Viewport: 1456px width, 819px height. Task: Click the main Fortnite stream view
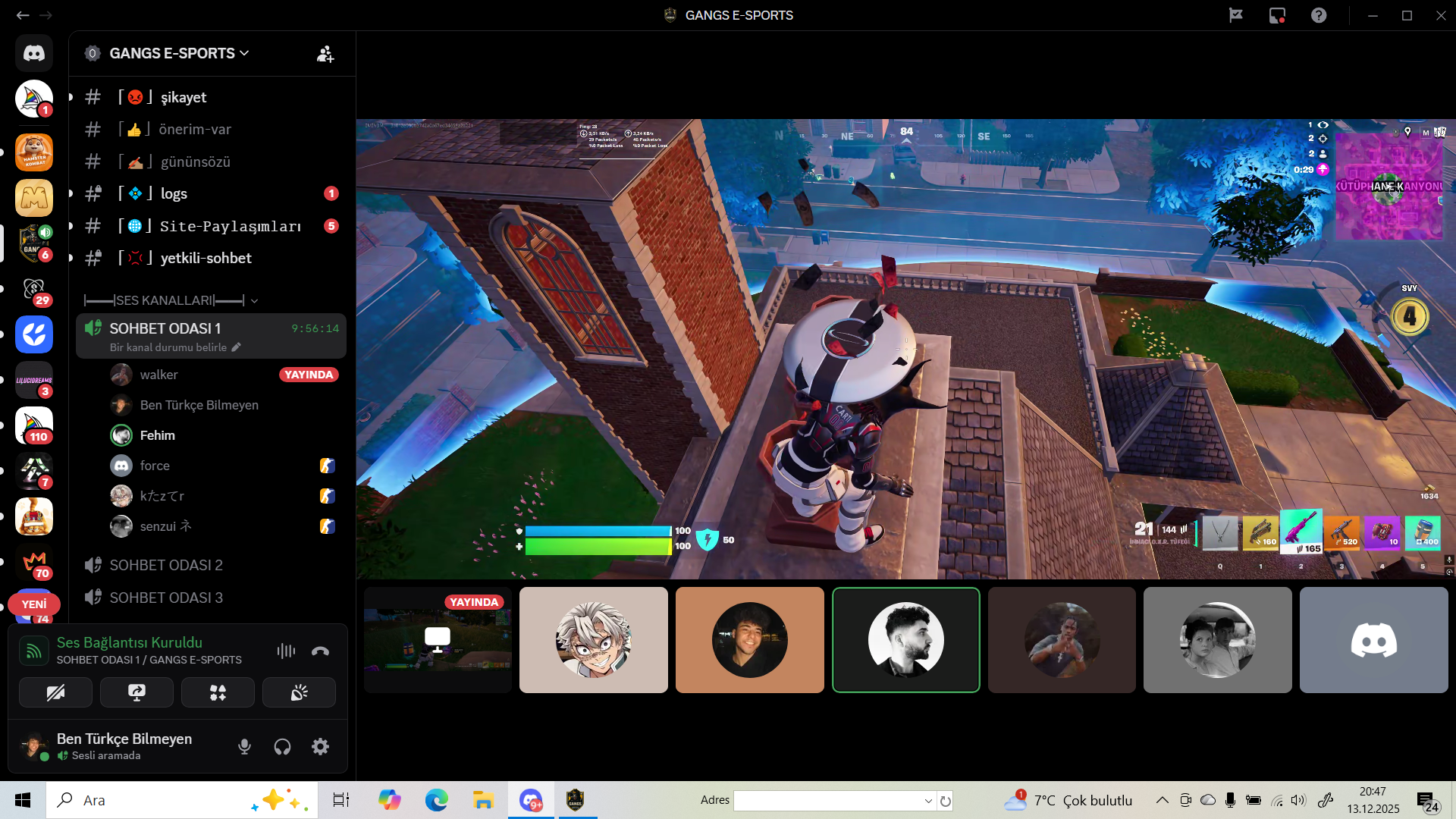click(905, 349)
